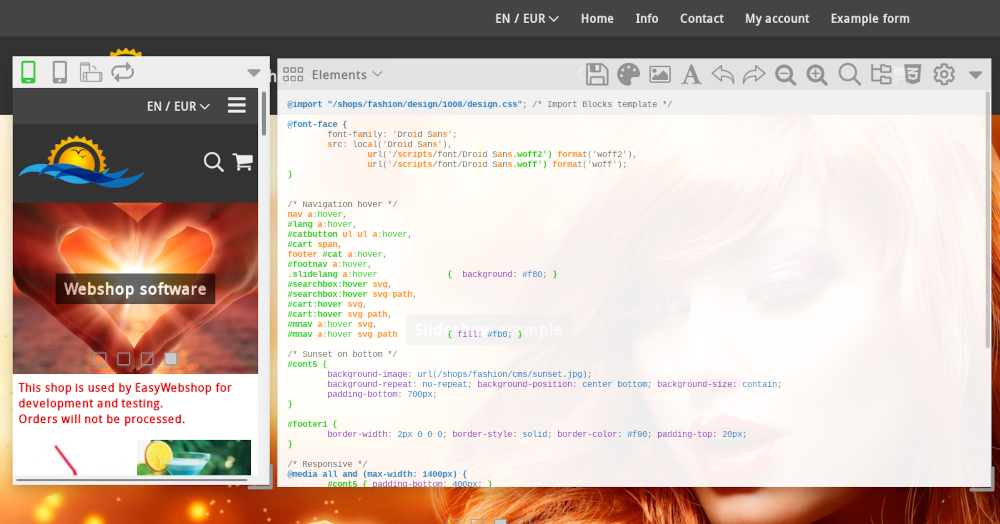Screen dimensions: 1000x524
Task: Undo the last editor change
Action: coord(723,75)
